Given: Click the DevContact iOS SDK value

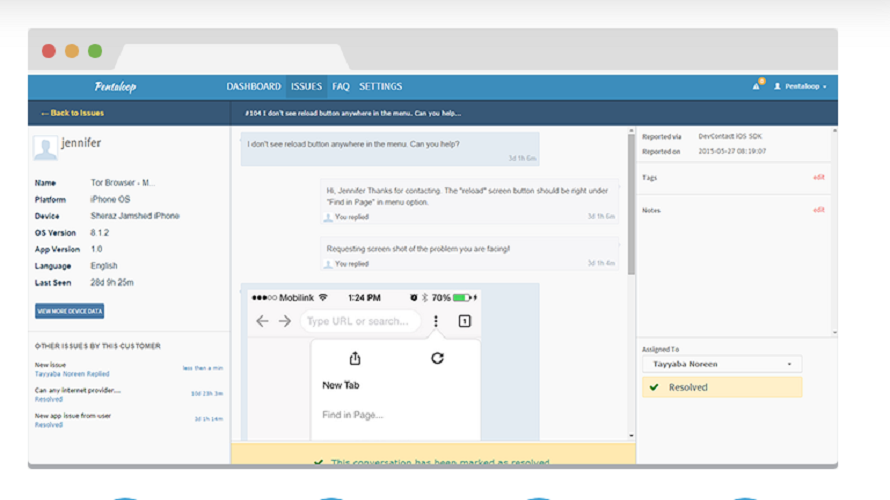Looking at the screenshot, I should point(730,136).
